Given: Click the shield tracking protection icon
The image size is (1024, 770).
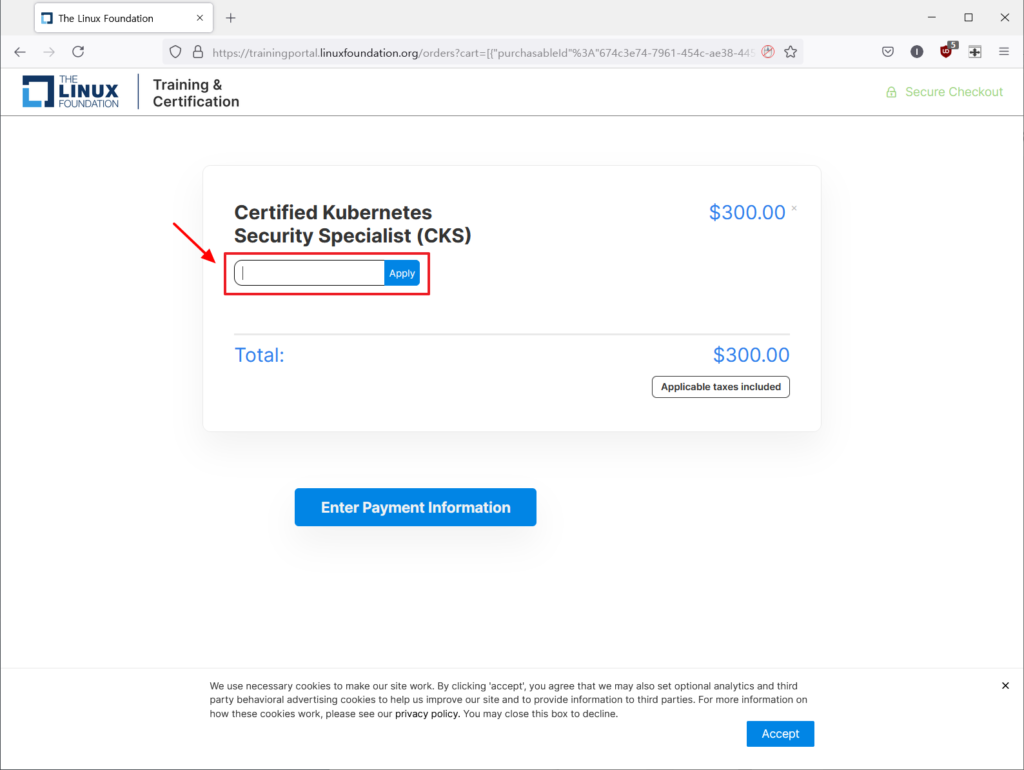Looking at the screenshot, I should pos(175,52).
